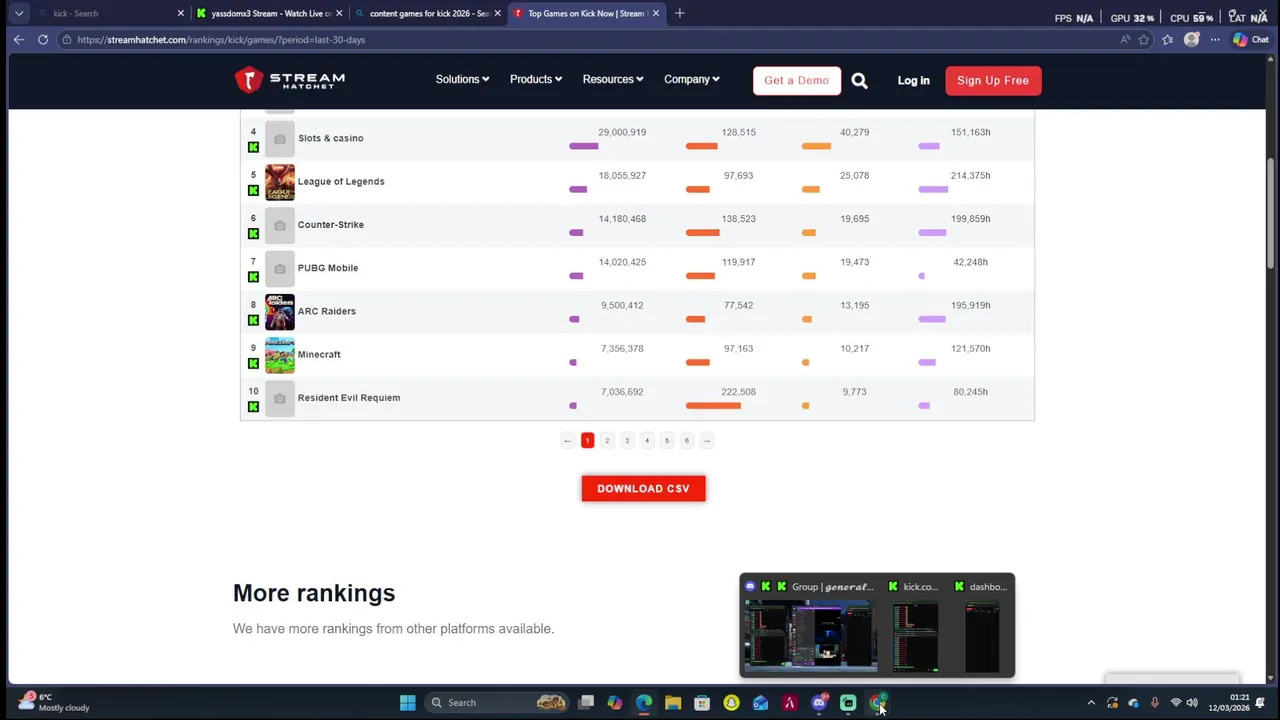1280x720 pixels.
Task: Click the Copilot icon in the taskbar
Action: (x=615, y=702)
